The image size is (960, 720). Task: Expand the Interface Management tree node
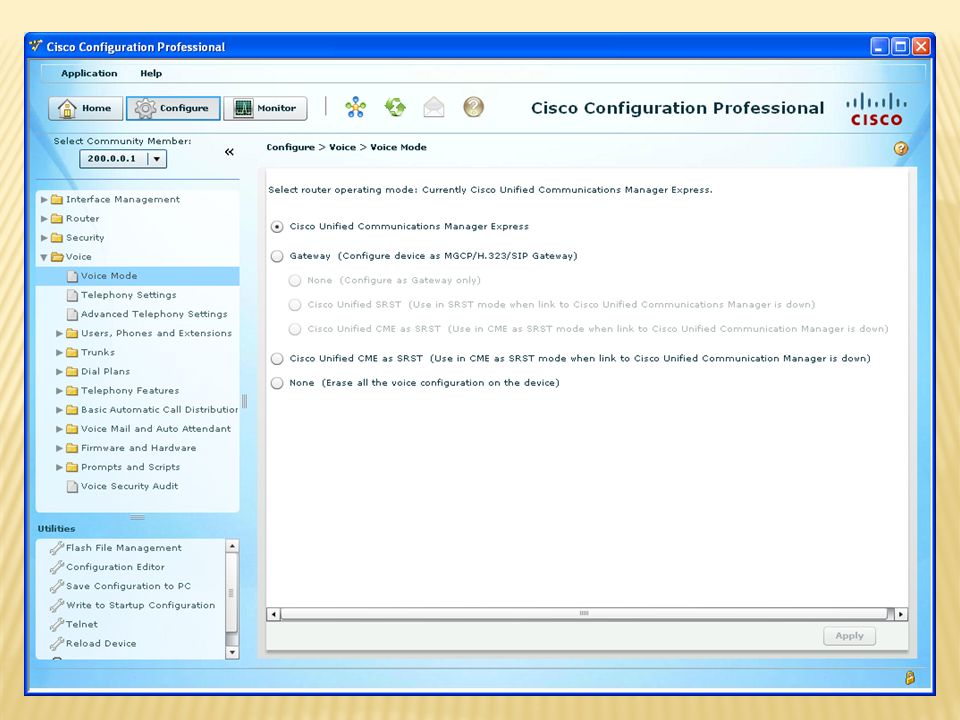(x=44, y=199)
